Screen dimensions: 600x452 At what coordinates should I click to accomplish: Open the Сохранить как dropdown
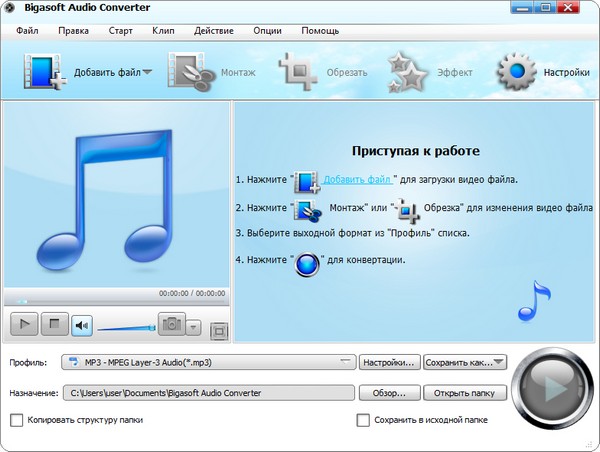(x=465, y=362)
